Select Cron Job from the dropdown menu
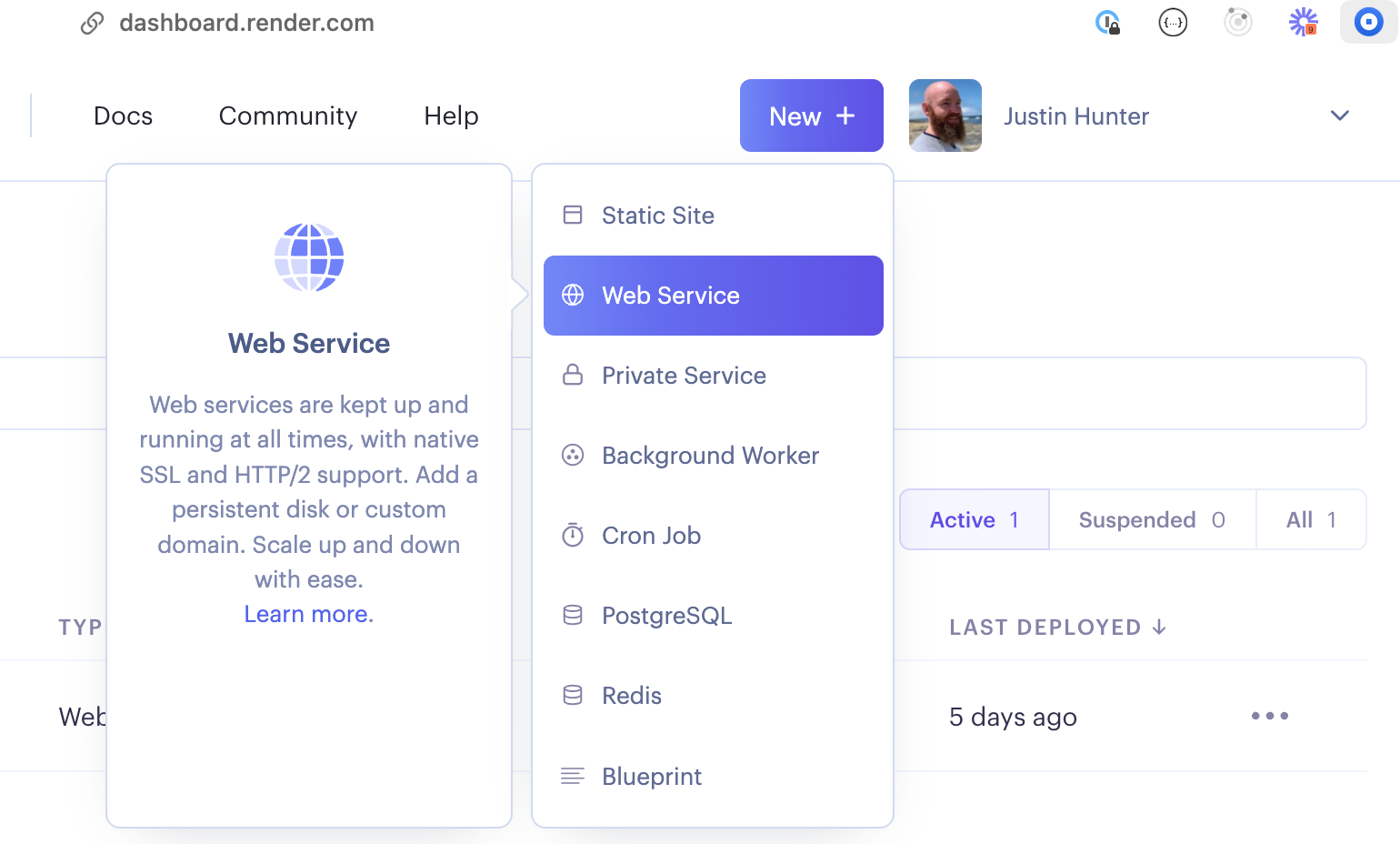 click(714, 536)
